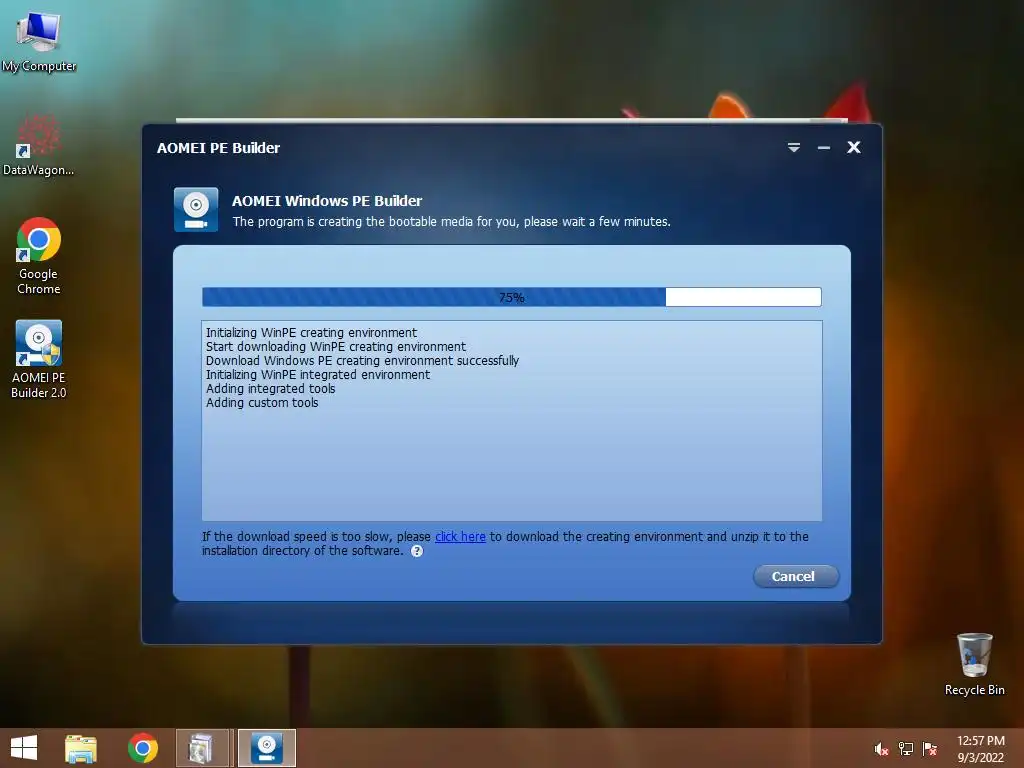Open the network tray icon

point(906,749)
